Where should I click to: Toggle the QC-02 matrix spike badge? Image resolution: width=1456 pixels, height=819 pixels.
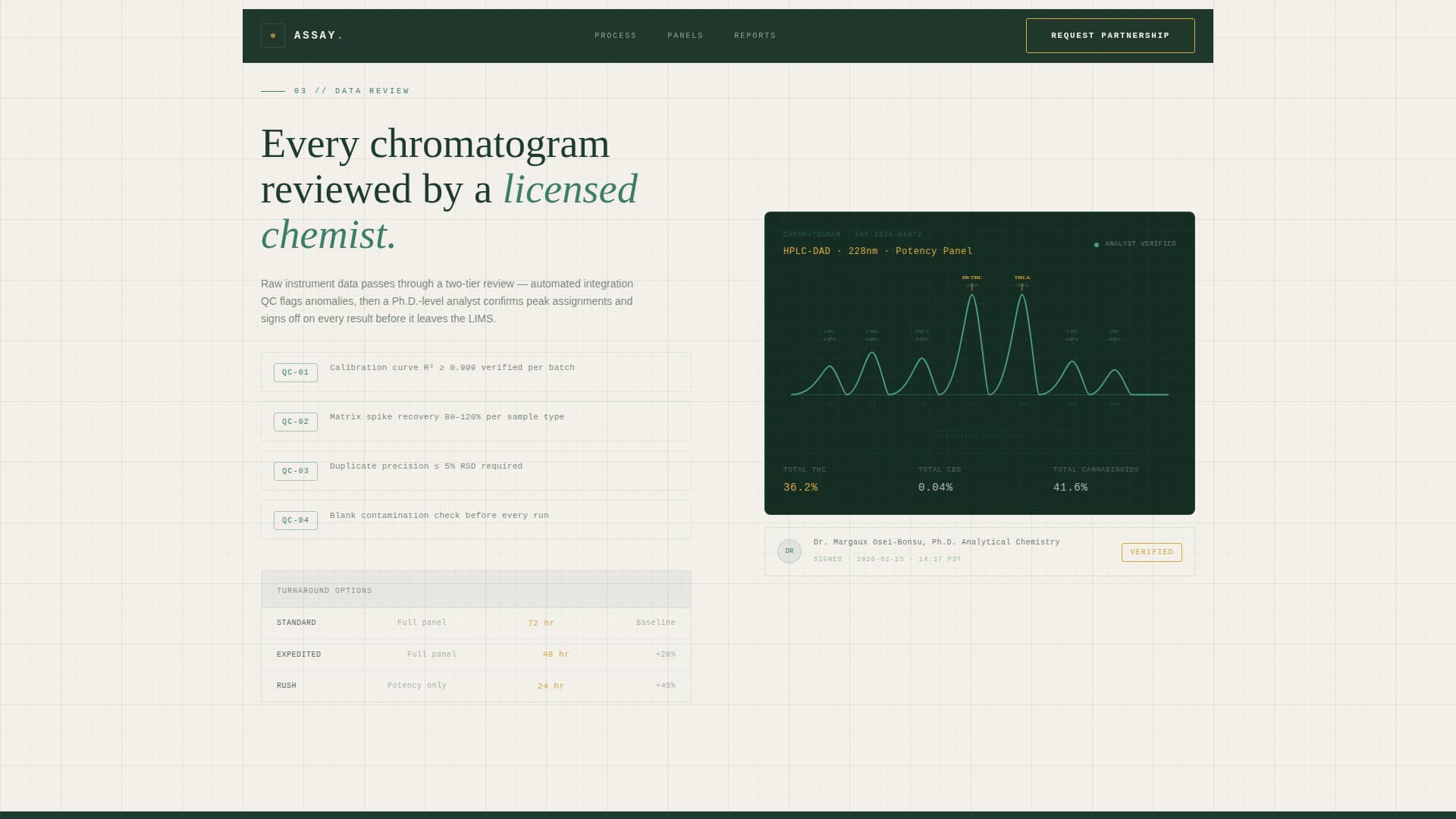pyautogui.click(x=295, y=422)
